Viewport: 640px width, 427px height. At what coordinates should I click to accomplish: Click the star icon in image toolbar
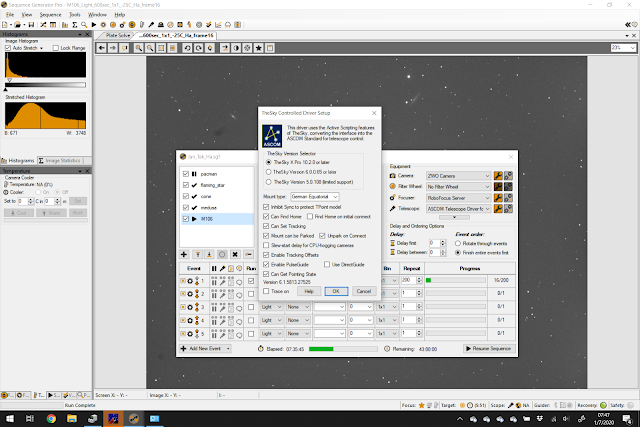coord(259,48)
